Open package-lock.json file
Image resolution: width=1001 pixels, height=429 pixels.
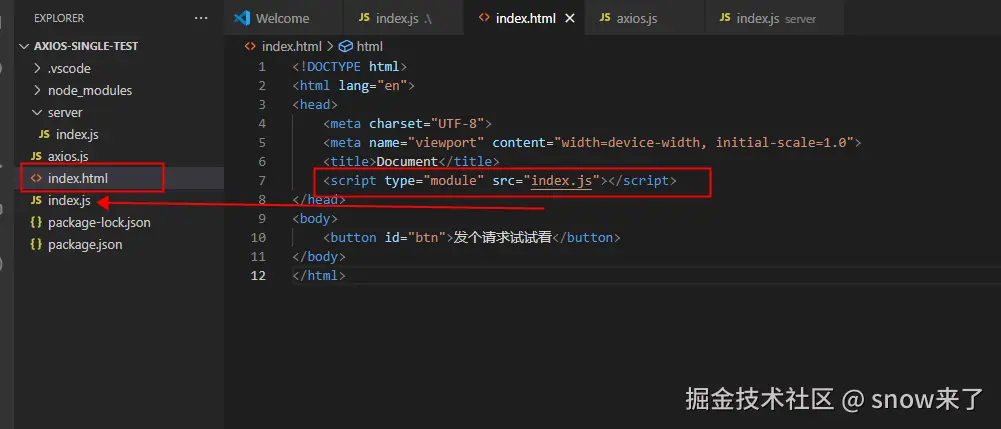(x=99, y=223)
